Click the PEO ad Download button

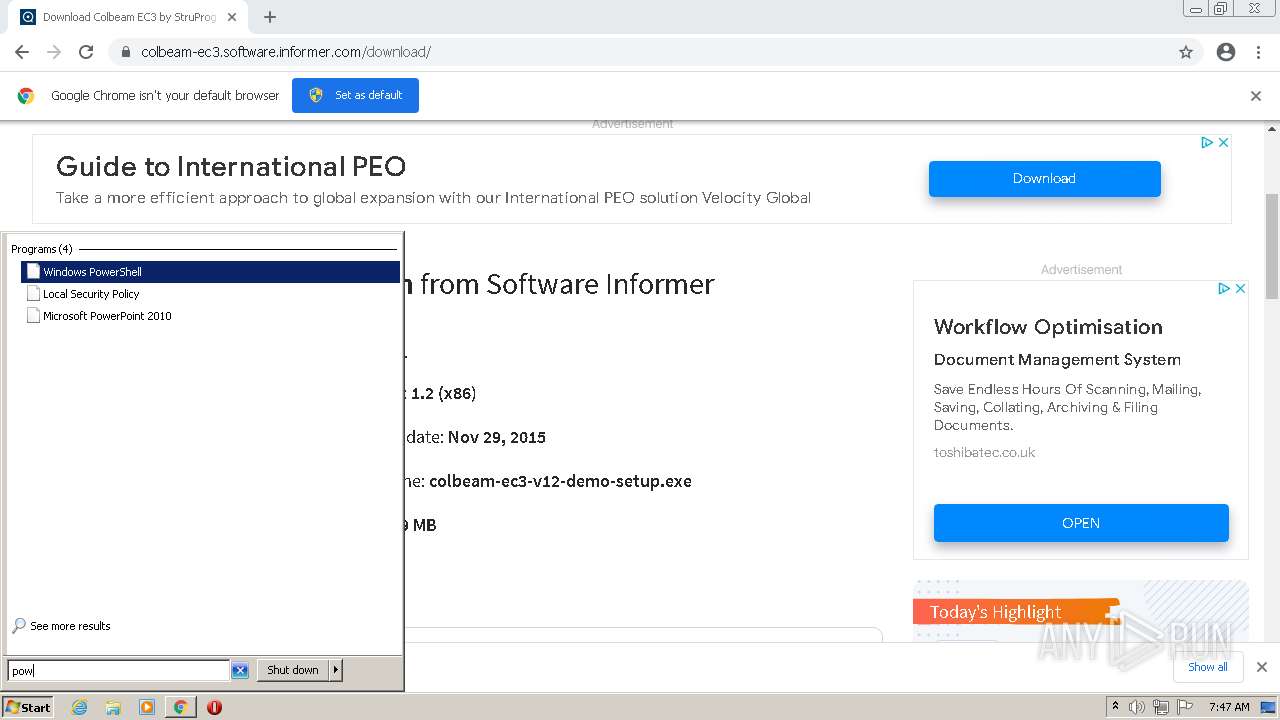click(x=1044, y=178)
